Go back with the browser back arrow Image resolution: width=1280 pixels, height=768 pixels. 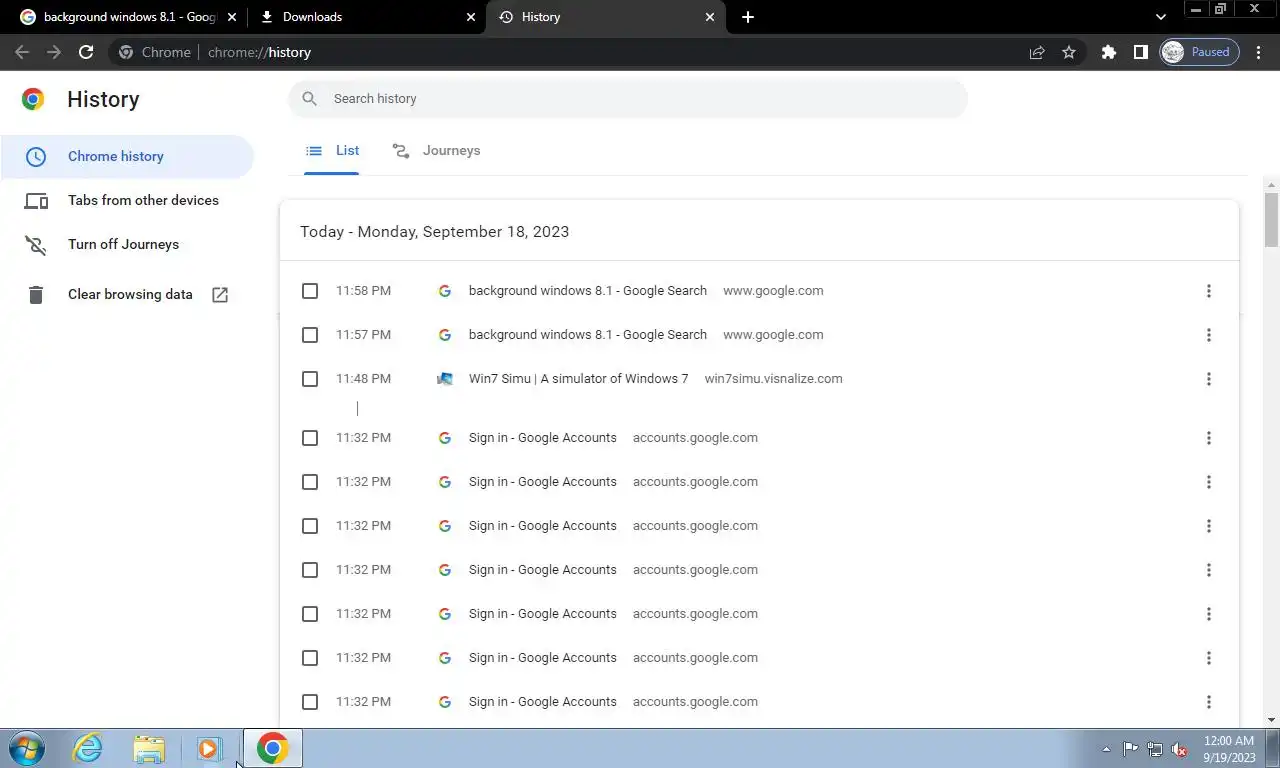coord(22,52)
